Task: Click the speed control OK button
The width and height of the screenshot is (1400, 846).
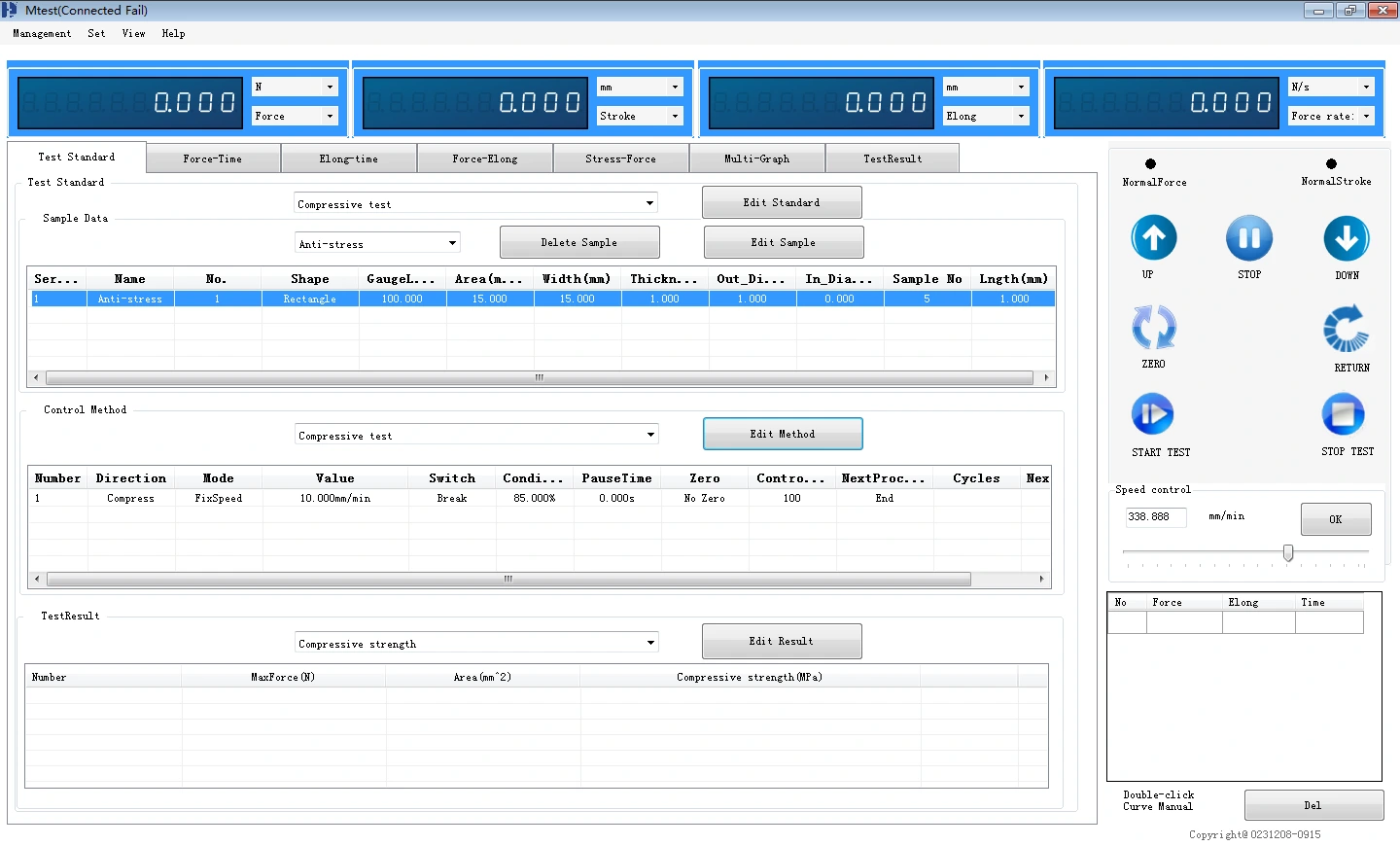Action: 1336,519
